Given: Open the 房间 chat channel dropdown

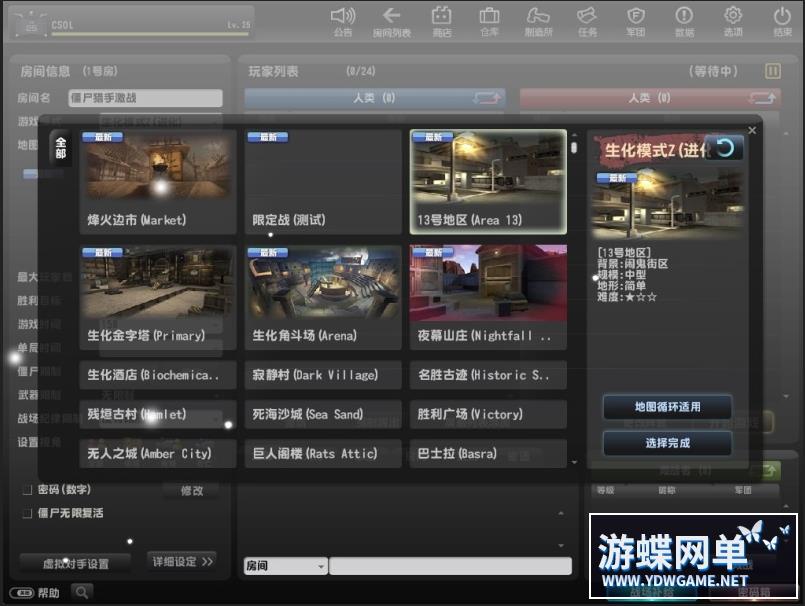Looking at the screenshot, I should click(285, 566).
